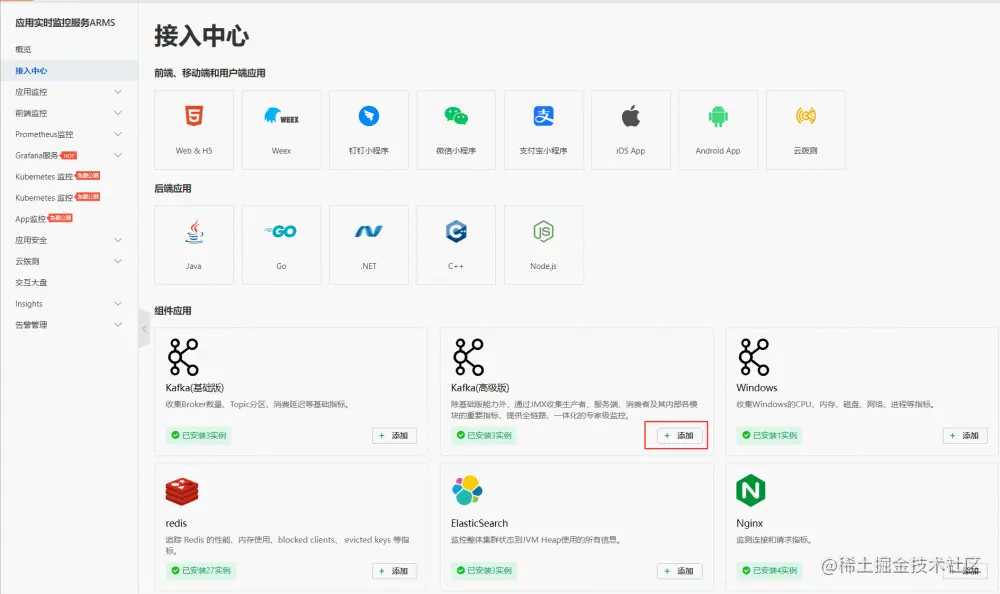Viewport: 1000px width, 594px height.
Task: Open the Web & H5 access card
Action: 194,130
